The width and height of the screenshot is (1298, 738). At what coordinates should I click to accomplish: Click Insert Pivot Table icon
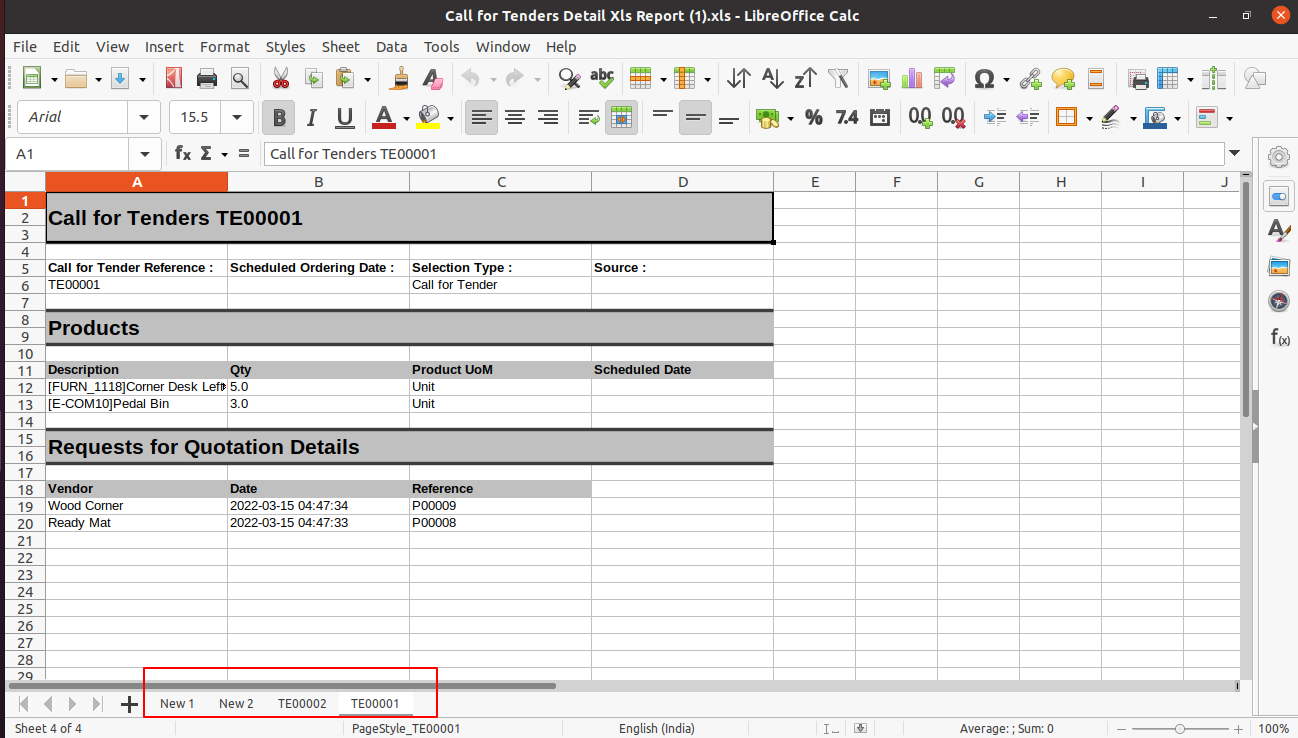(x=944, y=79)
